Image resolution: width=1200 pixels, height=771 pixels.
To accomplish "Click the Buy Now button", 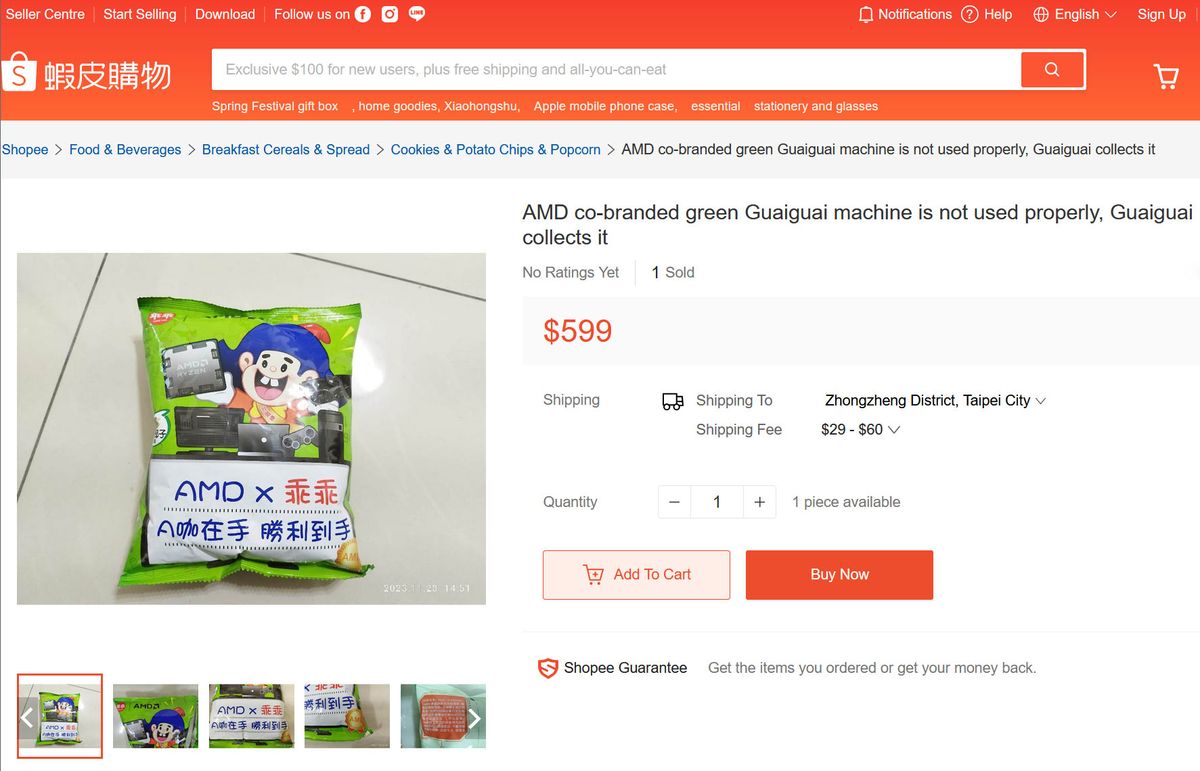I will pyautogui.click(x=839, y=575).
